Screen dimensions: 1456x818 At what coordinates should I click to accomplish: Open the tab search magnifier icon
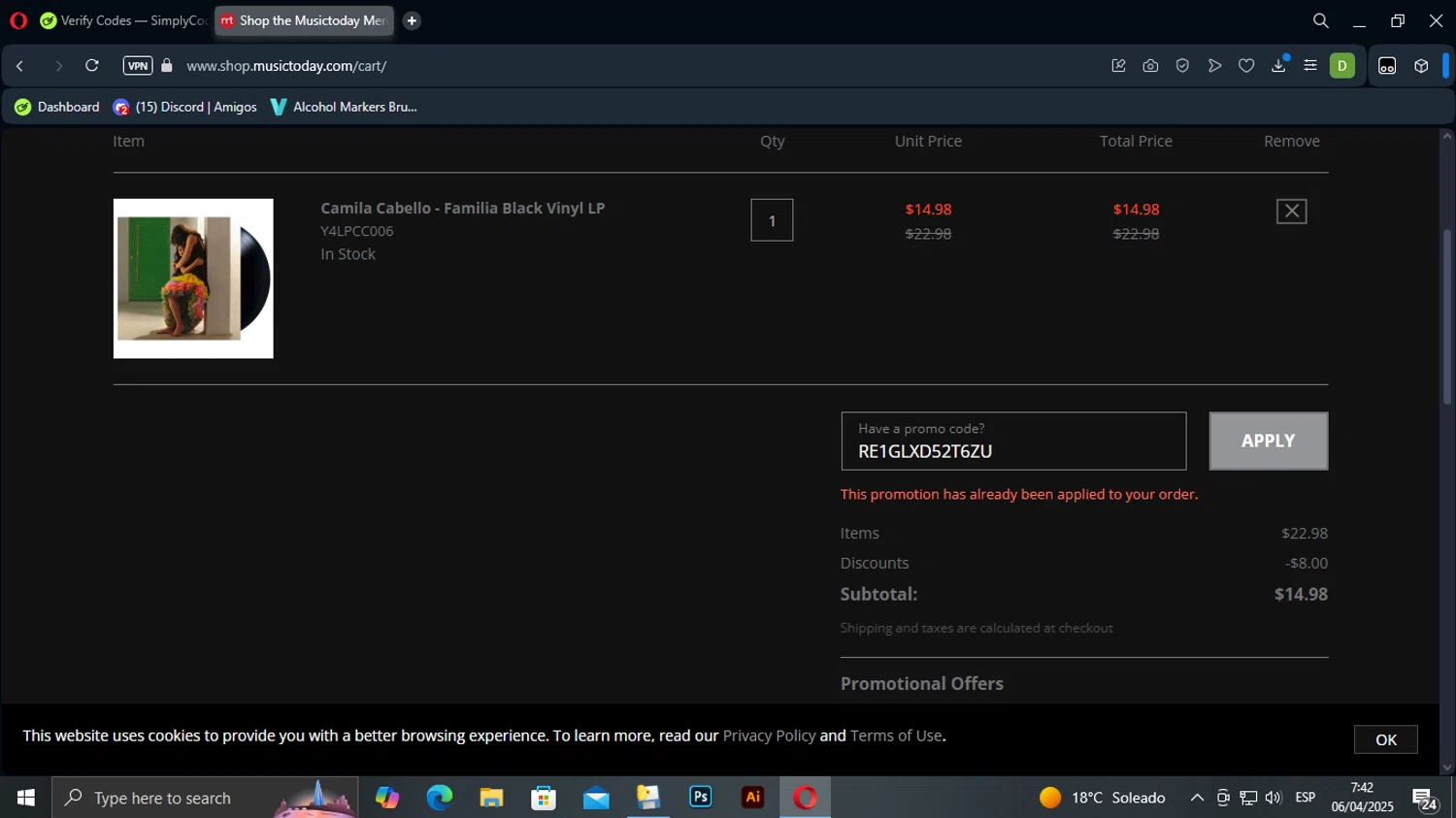[1320, 20]
